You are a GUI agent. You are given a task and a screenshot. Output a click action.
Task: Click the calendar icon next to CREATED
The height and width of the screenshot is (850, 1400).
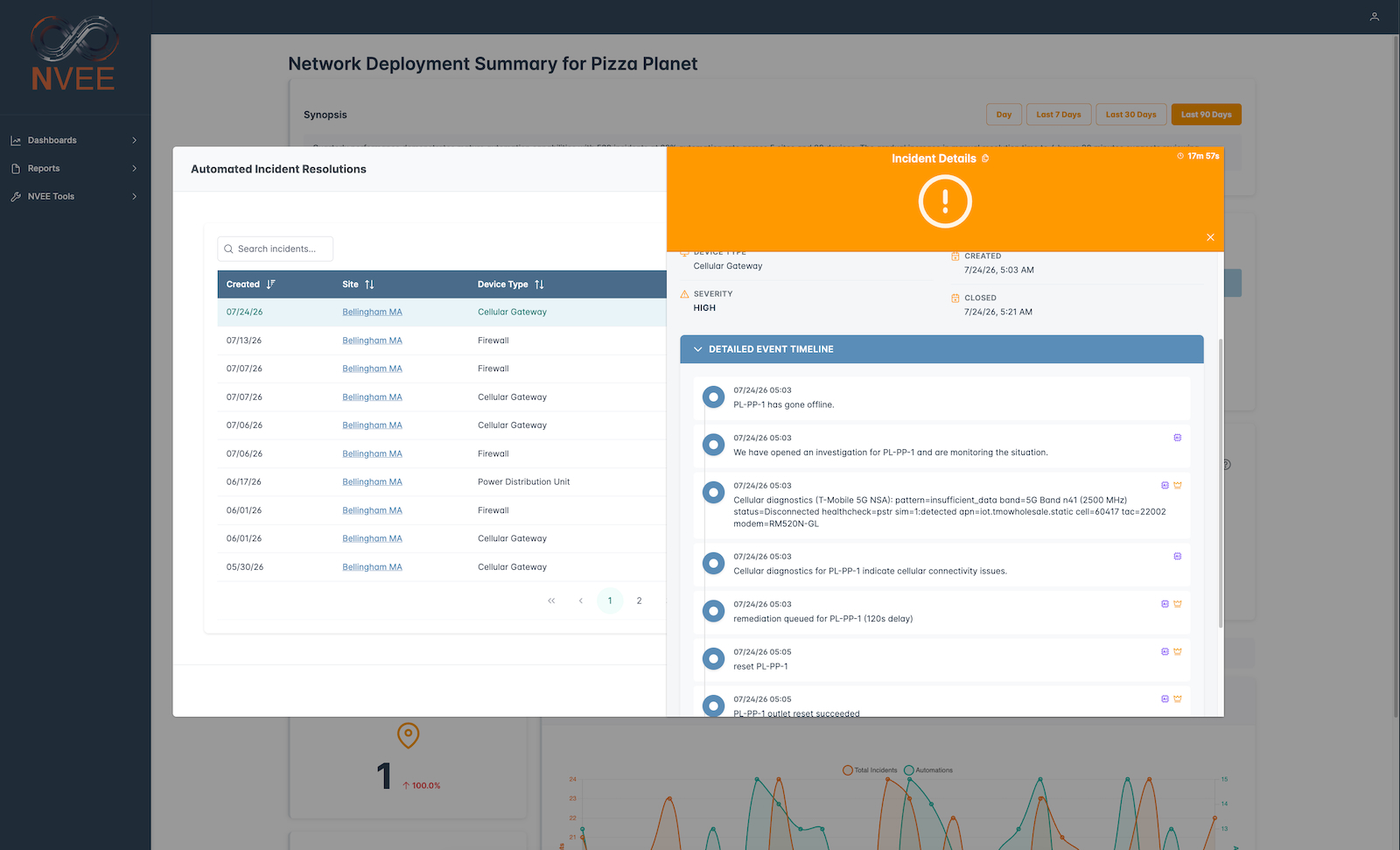[x=955, y=256]
